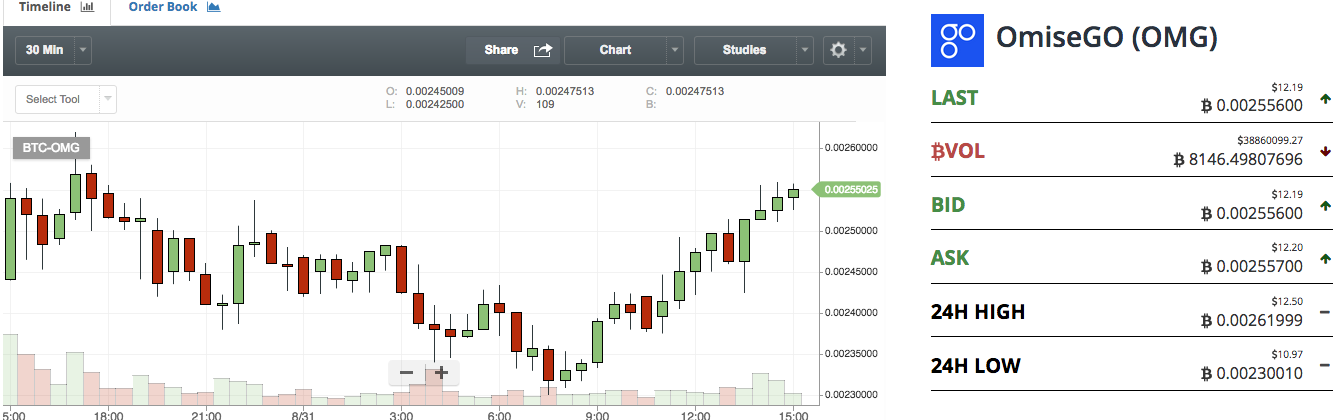Click the BID label

pos(948,205)
